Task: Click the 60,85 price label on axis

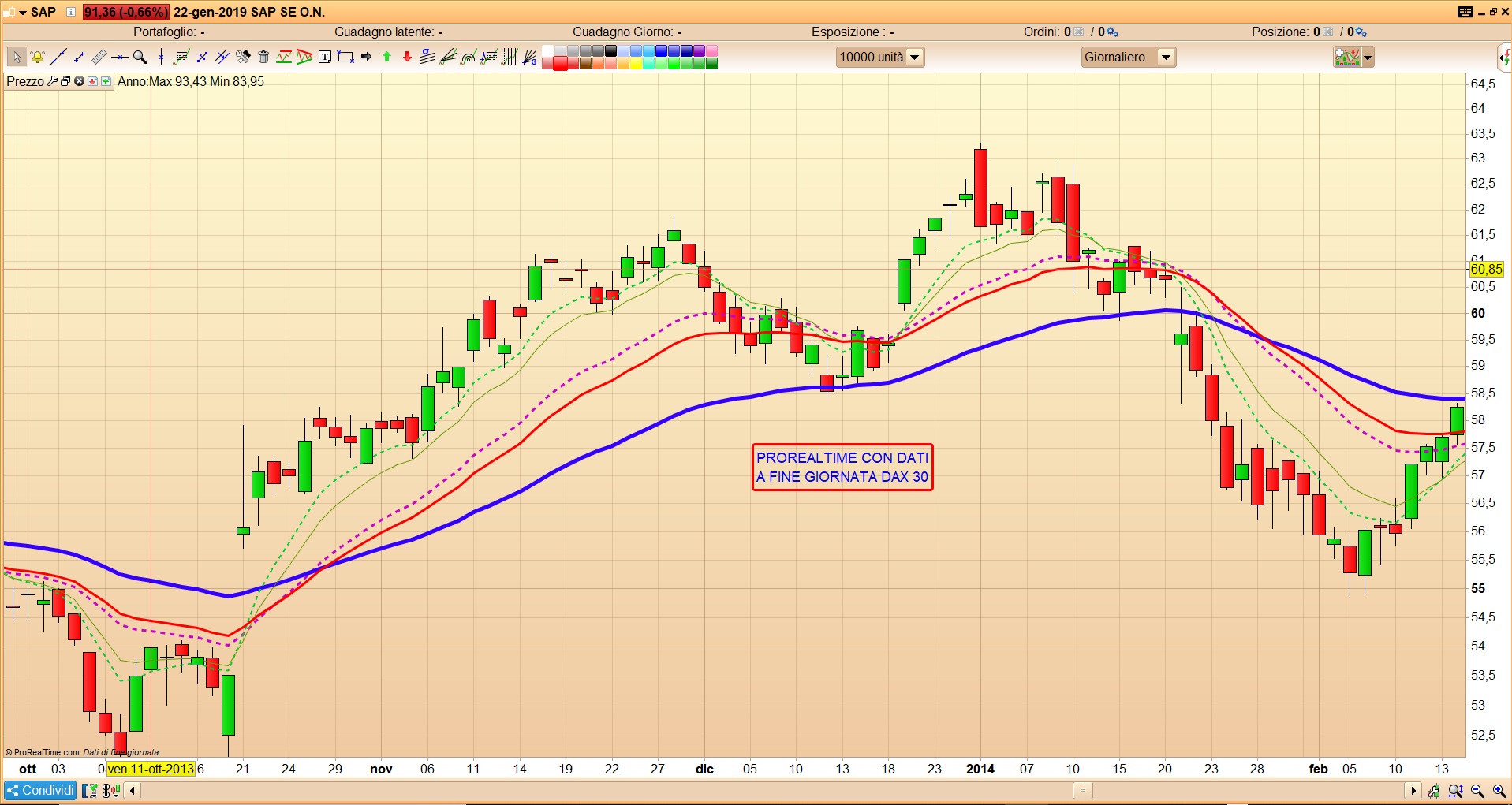Action: [x=1487, y=269]
